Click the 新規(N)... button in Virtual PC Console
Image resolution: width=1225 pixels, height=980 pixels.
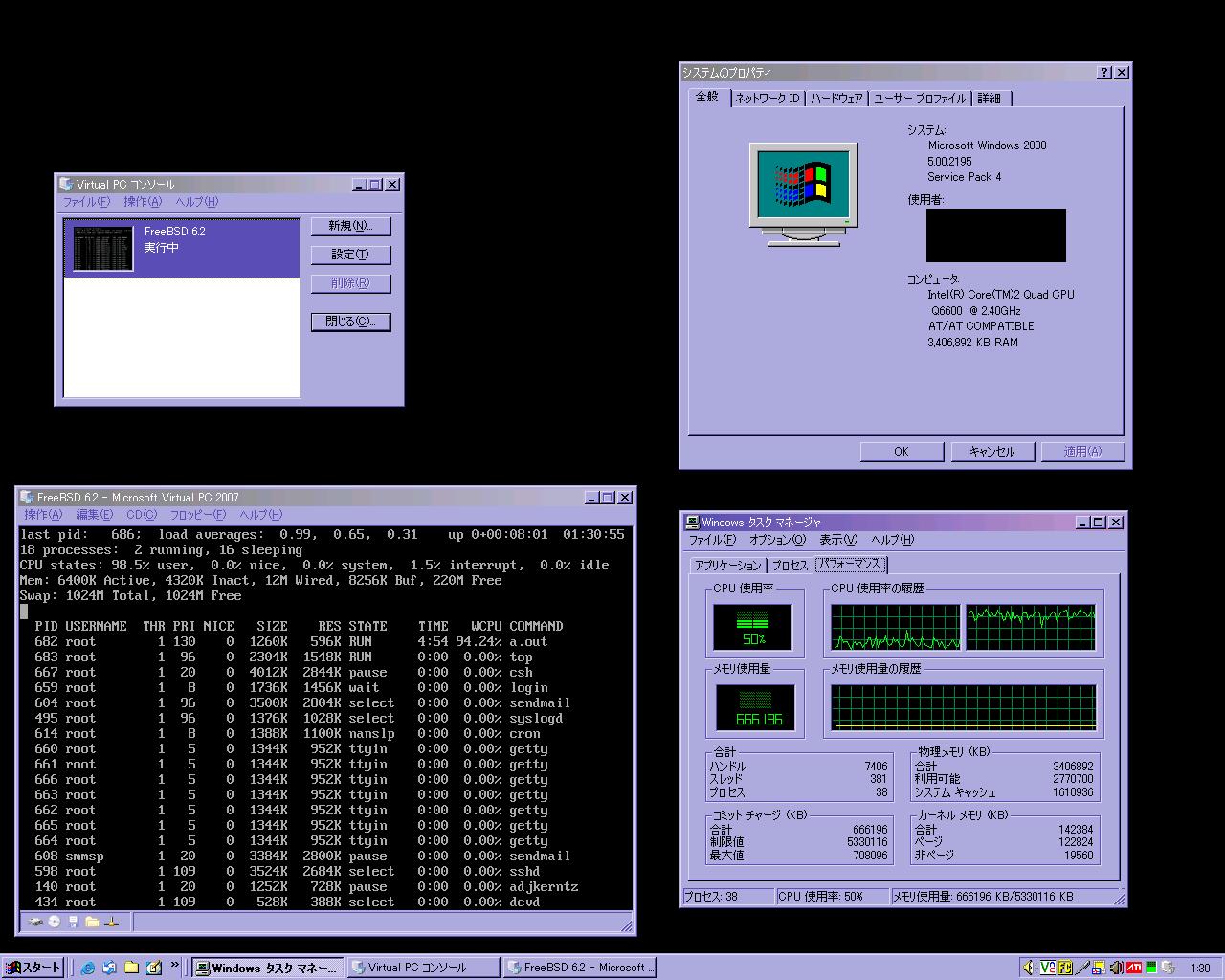coord(350,226)
